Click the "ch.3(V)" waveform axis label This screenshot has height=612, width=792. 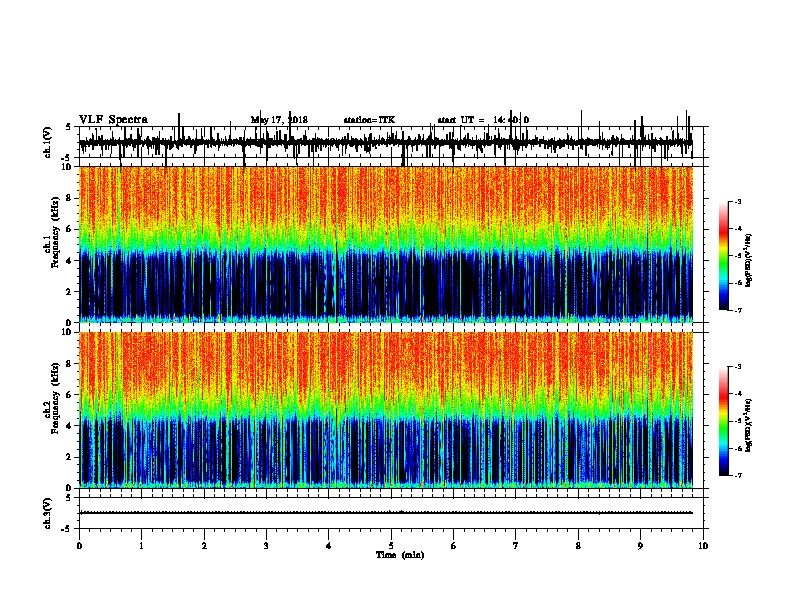pos(48,513)
